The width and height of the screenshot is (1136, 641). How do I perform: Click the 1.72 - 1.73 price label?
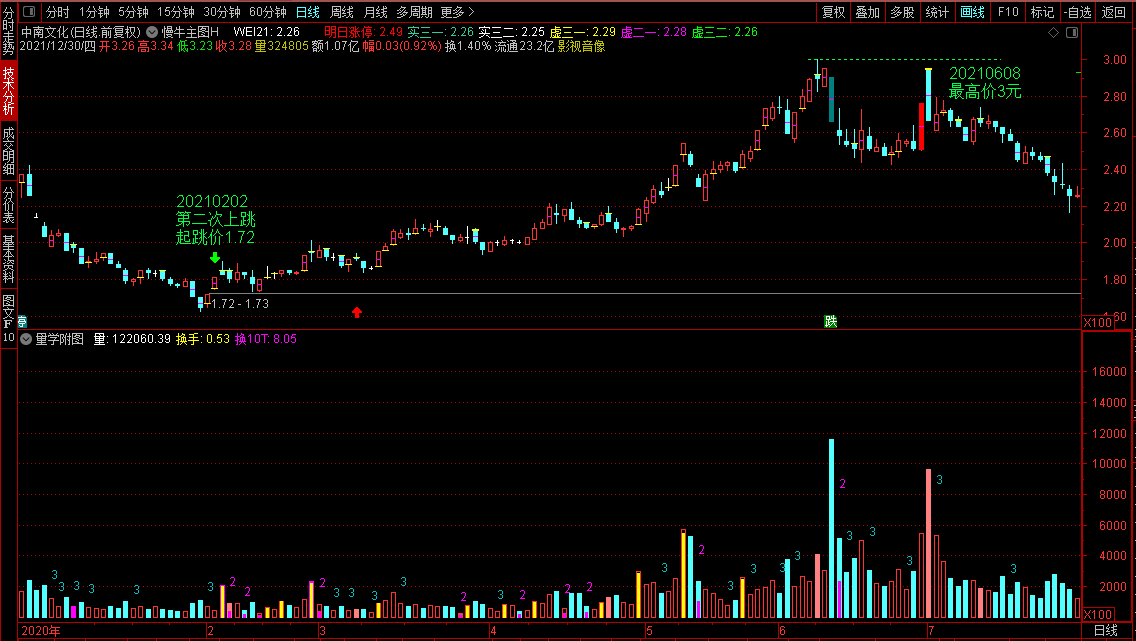240,303
